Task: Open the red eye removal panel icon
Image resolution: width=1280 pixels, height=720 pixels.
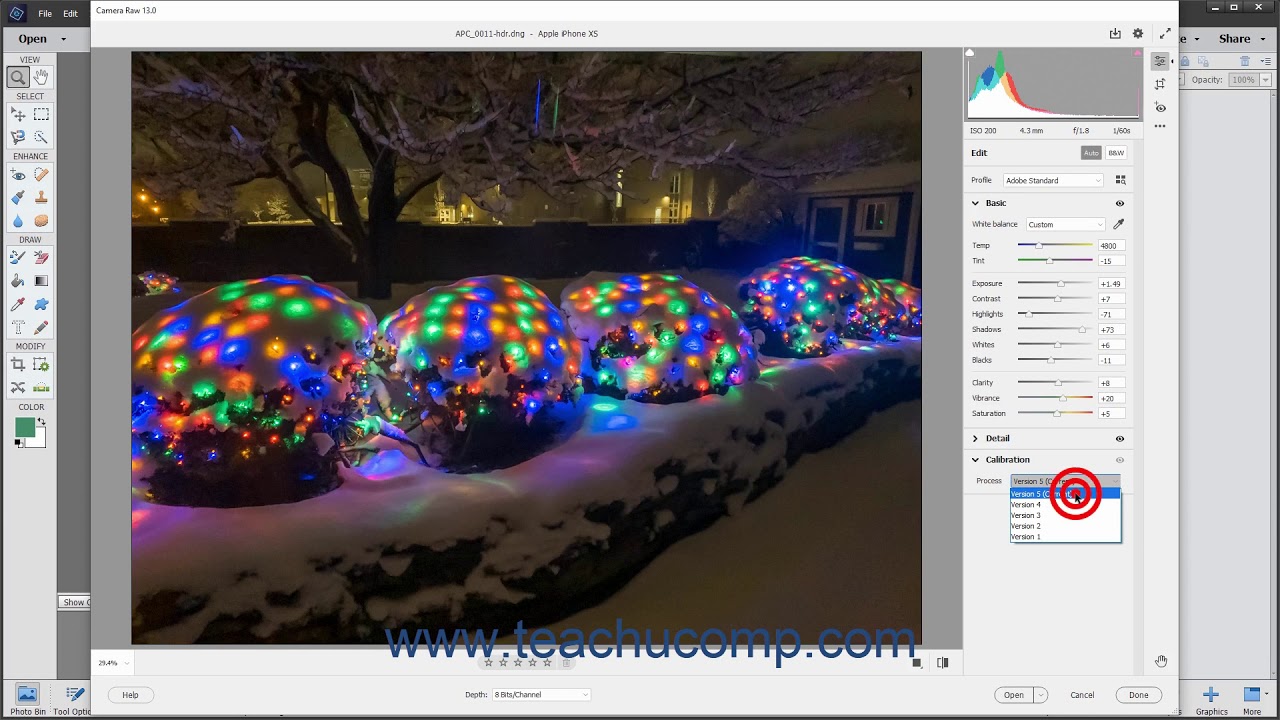Action: pyautogui.click(x=1160, y=107)
